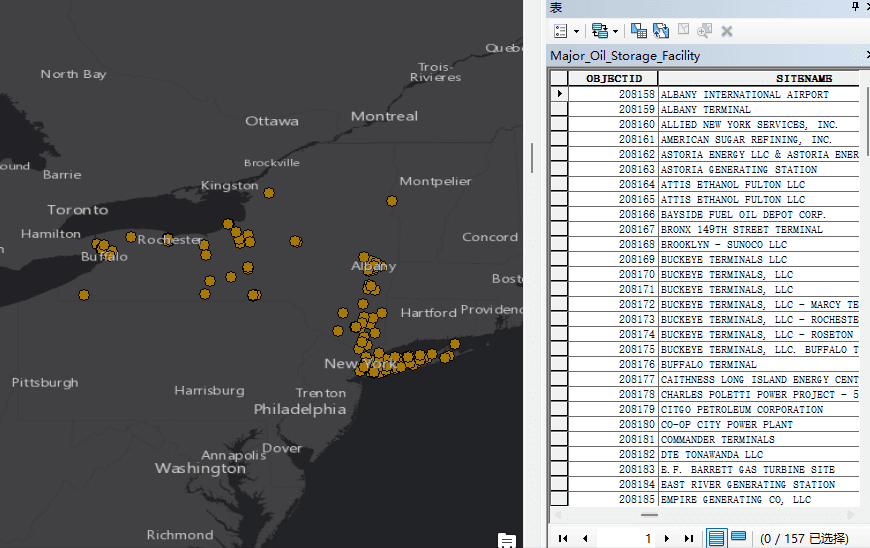The image size is (870, 548).
Task: Click OBJECTID cell 208170
Action: point(614,274)
